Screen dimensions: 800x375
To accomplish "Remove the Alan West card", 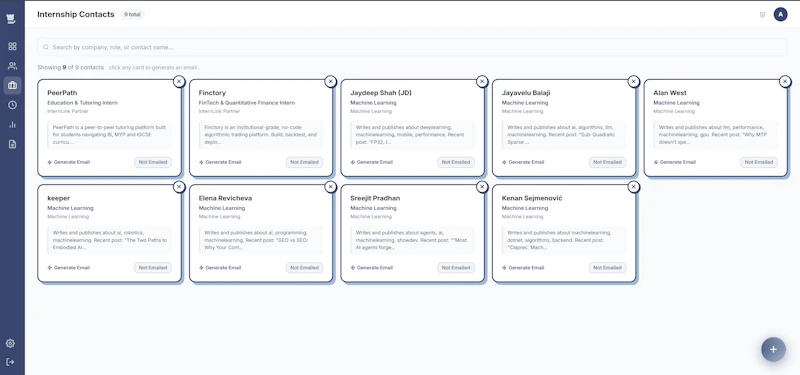I will (x=785, y=82).
